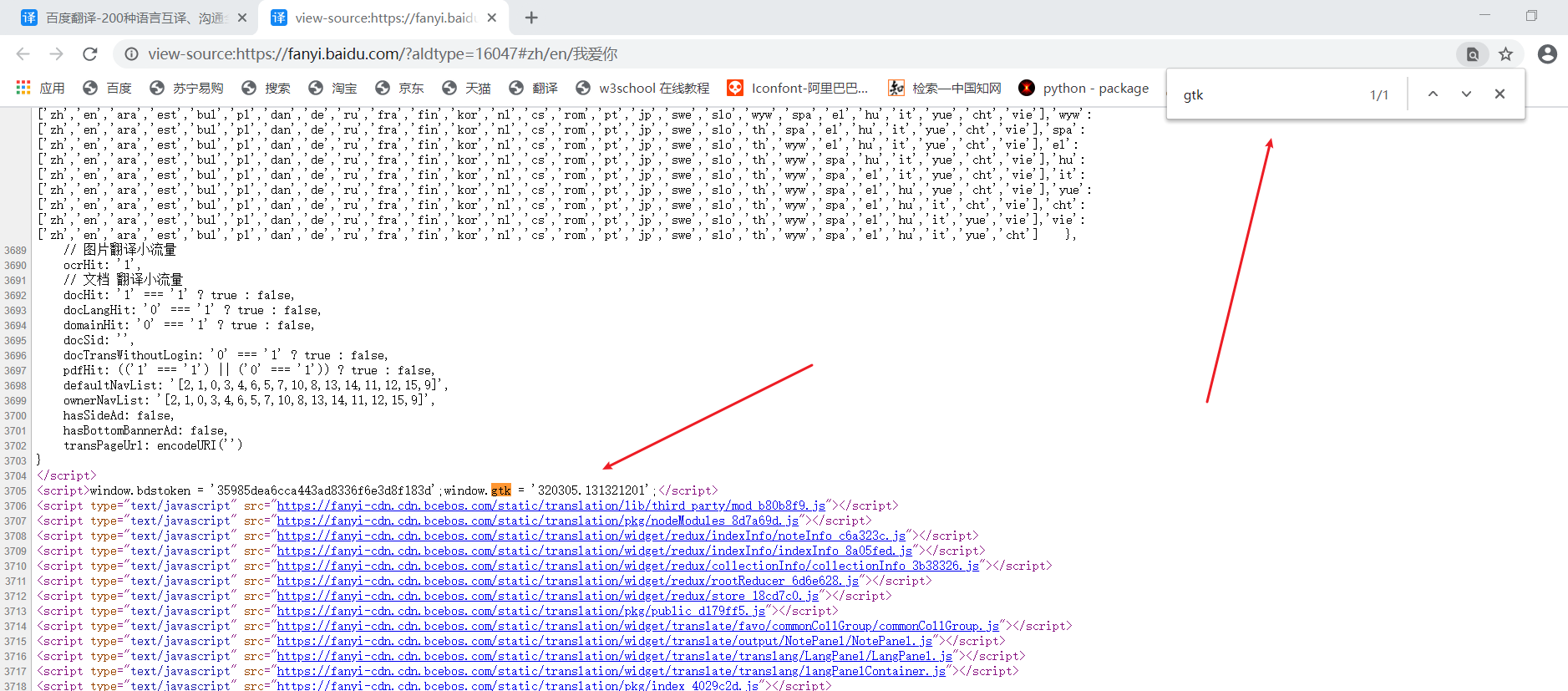The height and width of the screenshot is (691, 1568).
Task: Open a new browser tab
Action: tap(531, 18)
